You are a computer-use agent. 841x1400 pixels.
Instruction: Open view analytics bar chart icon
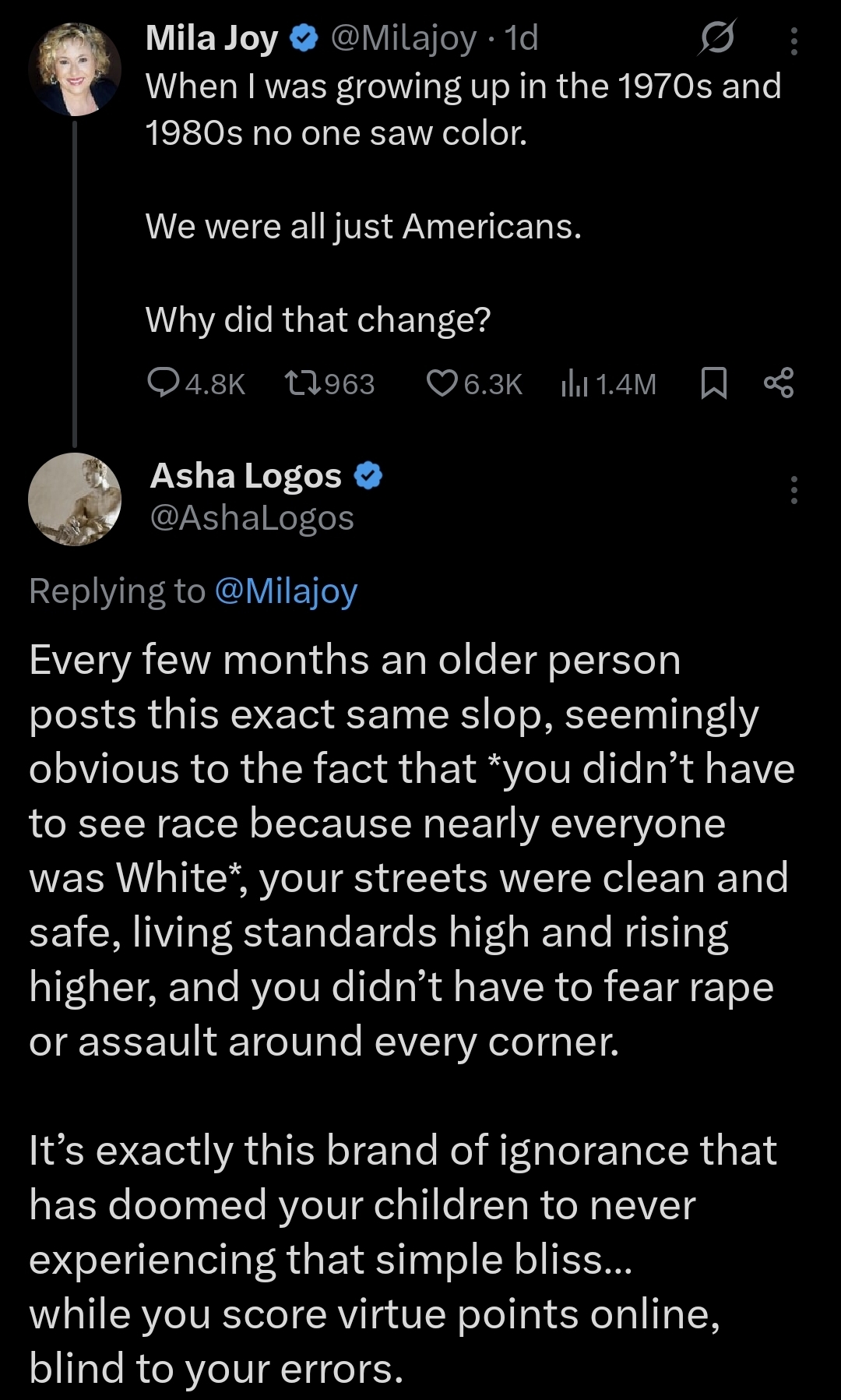(574, 383)
